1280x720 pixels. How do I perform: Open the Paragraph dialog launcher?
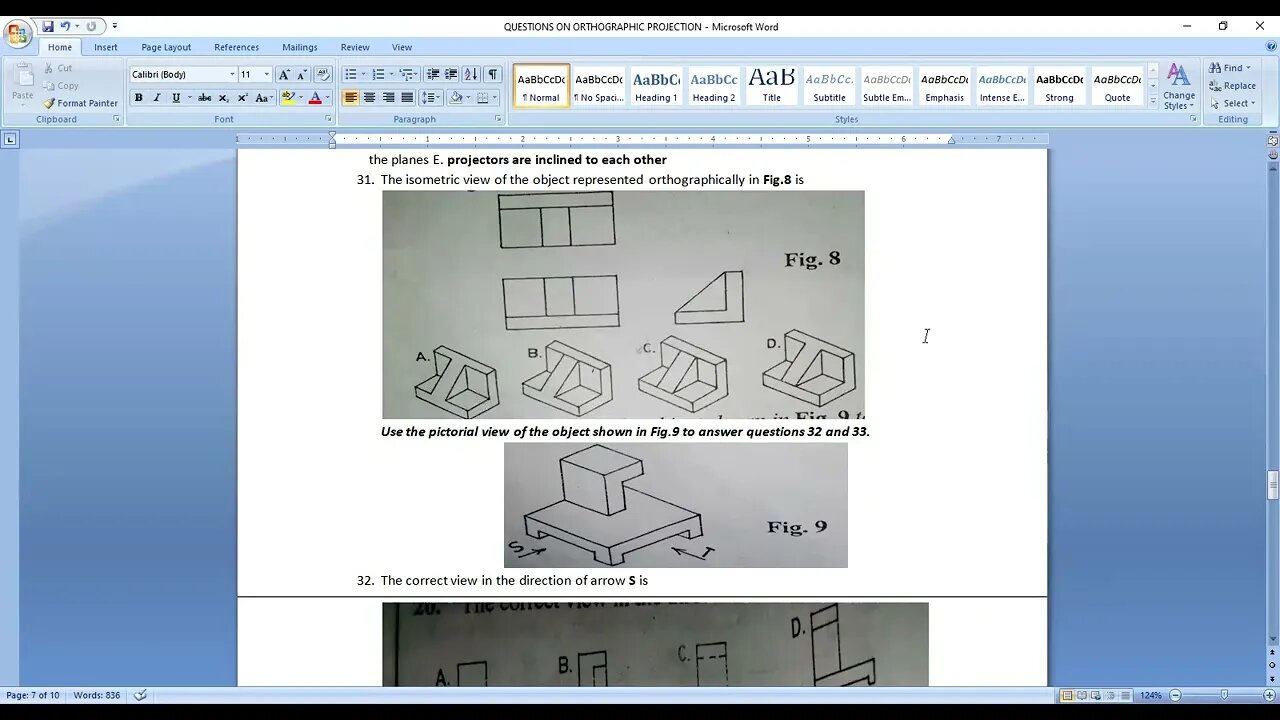tap(498, 119)
